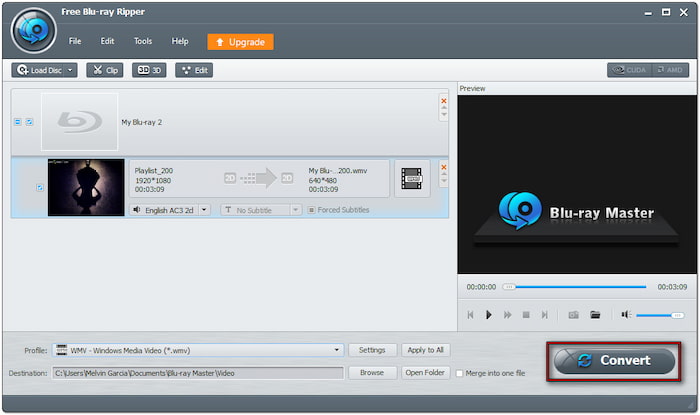Open the Clip scissors tool
Image resolution: width=700 pixels, height=415 pixels.
click(x=104, y=70)
